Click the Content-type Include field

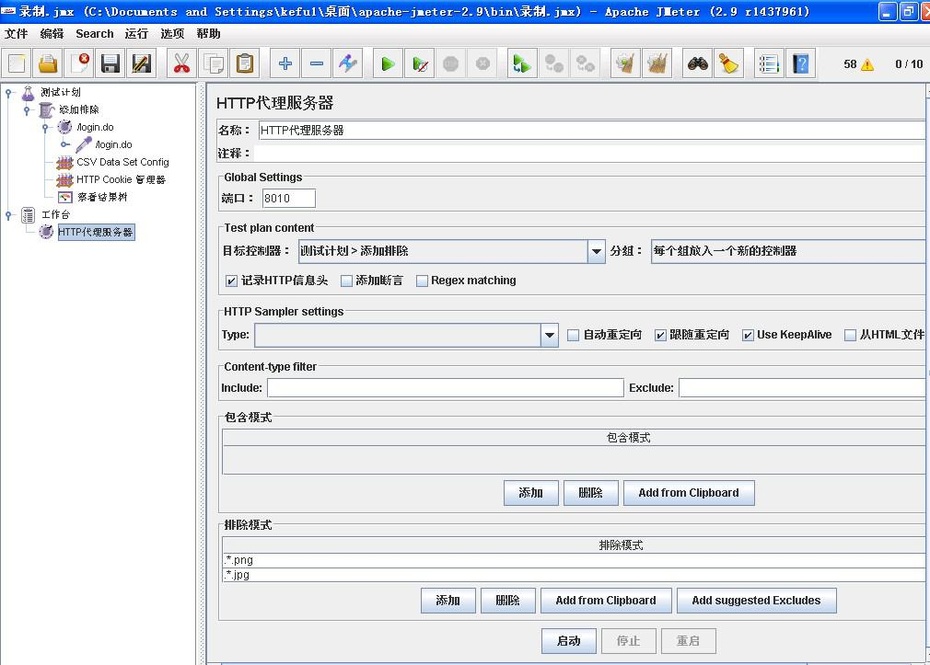coord(445,388)
